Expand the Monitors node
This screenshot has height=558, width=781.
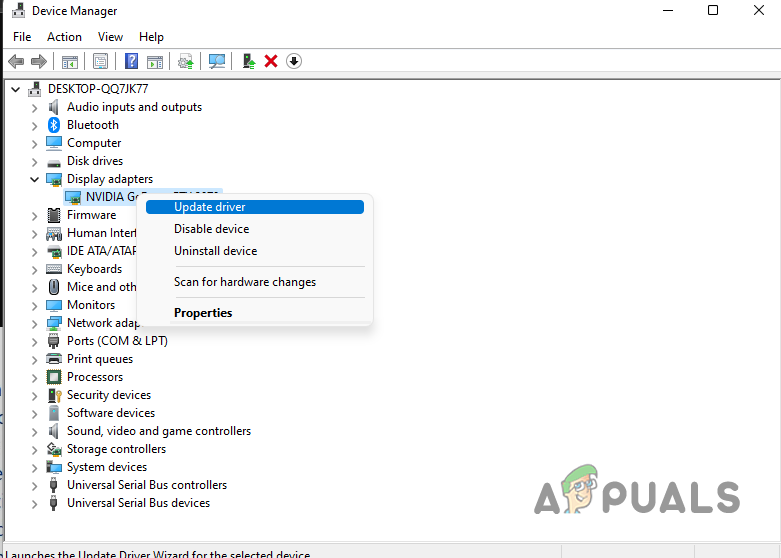coord(34,305)
